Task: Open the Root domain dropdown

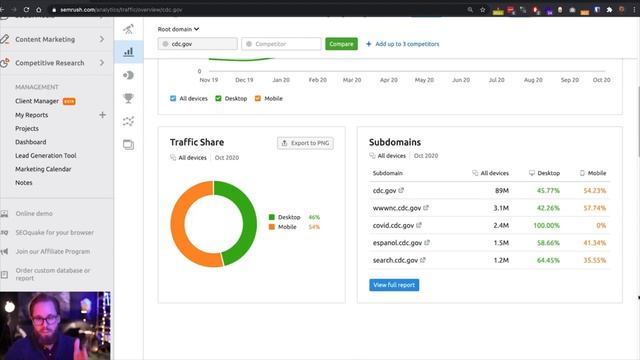Action: coord(178,29)
